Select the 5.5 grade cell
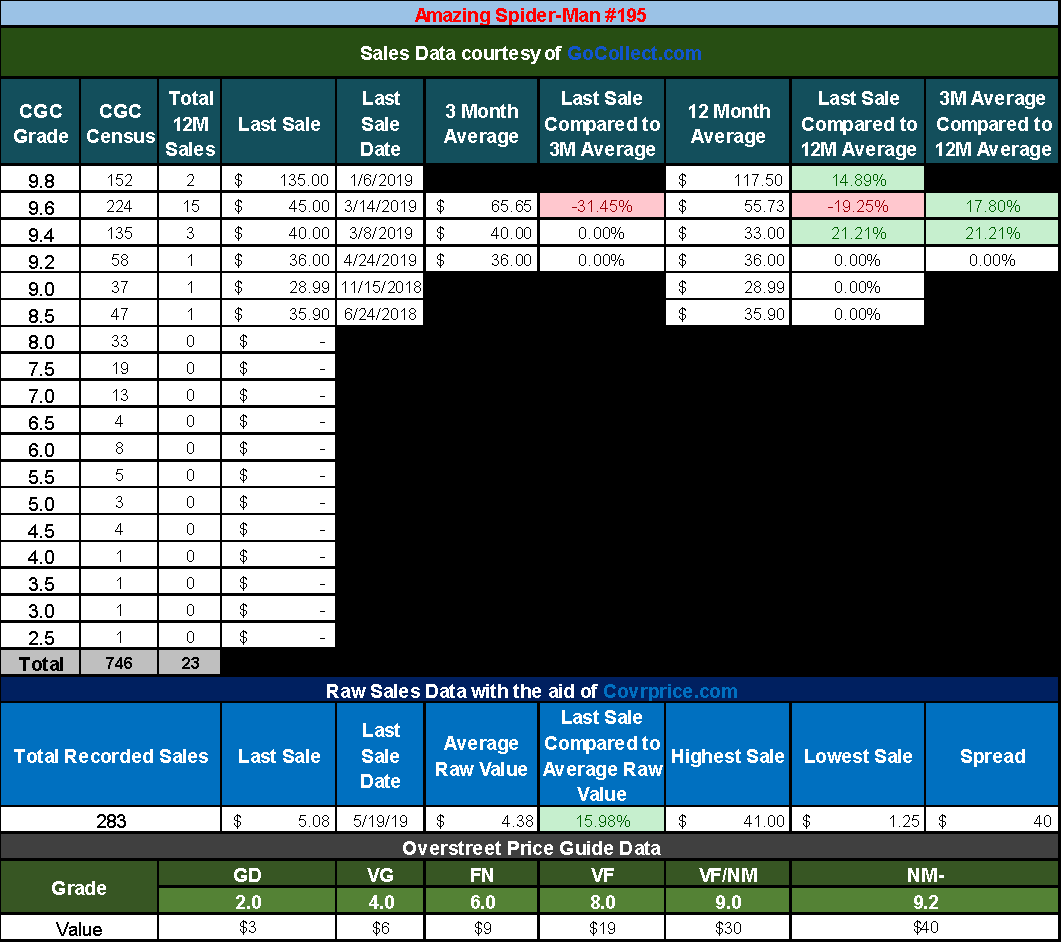This screenshot has height=942, width=1061. click(x=40, y=476)
